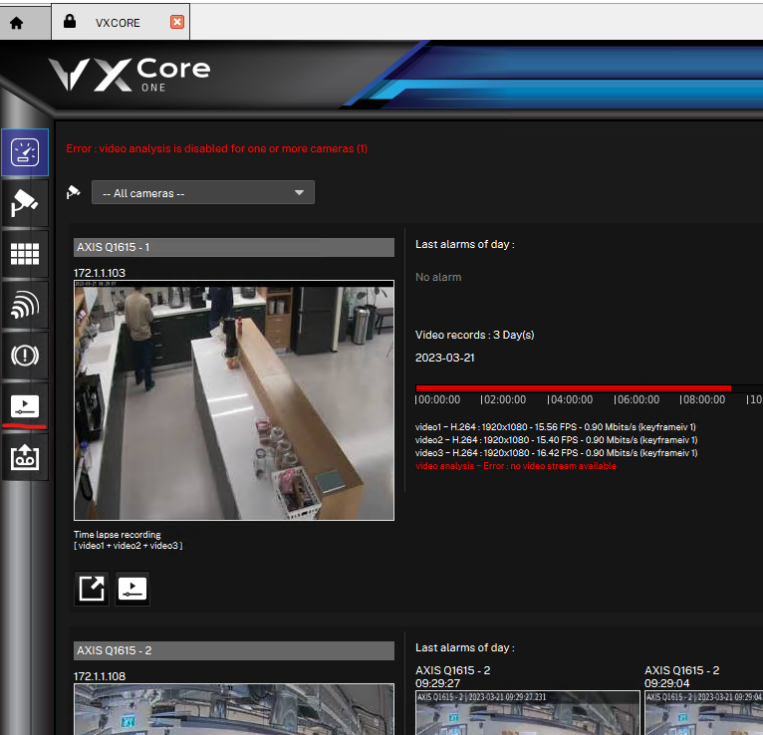The height and width of the screenshot is (735, 763).
Task: Open playback for AXIS Q1615 - 1
Action: coord(132,588)
